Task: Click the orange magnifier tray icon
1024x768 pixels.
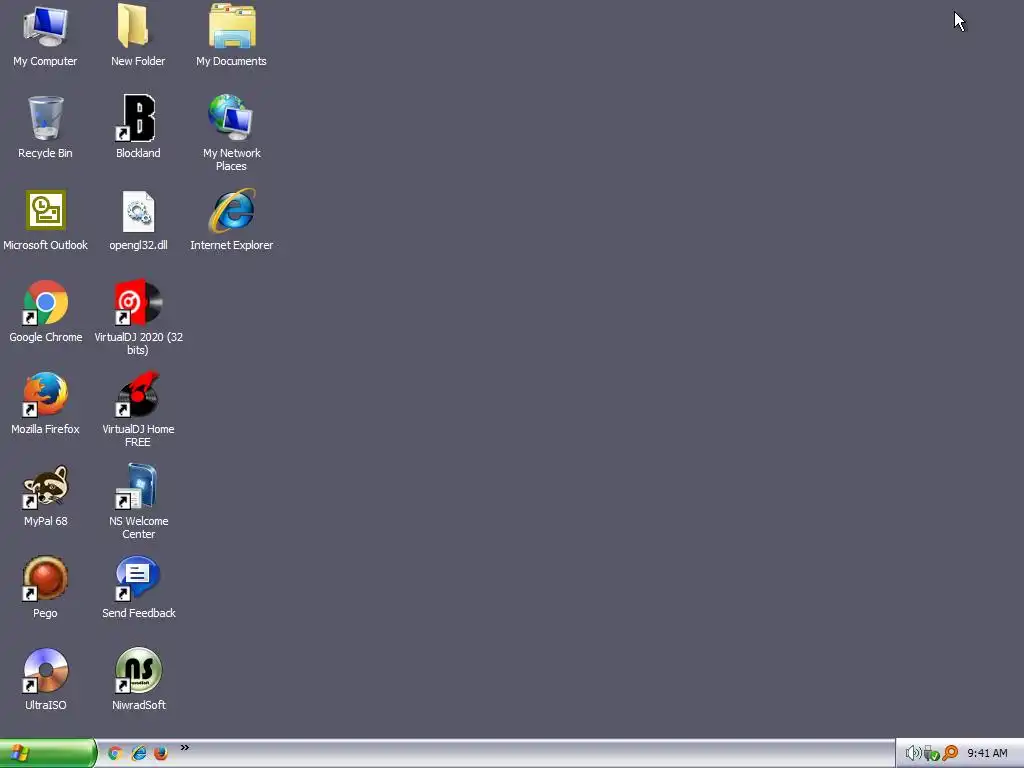Action: tap(950, 754)
